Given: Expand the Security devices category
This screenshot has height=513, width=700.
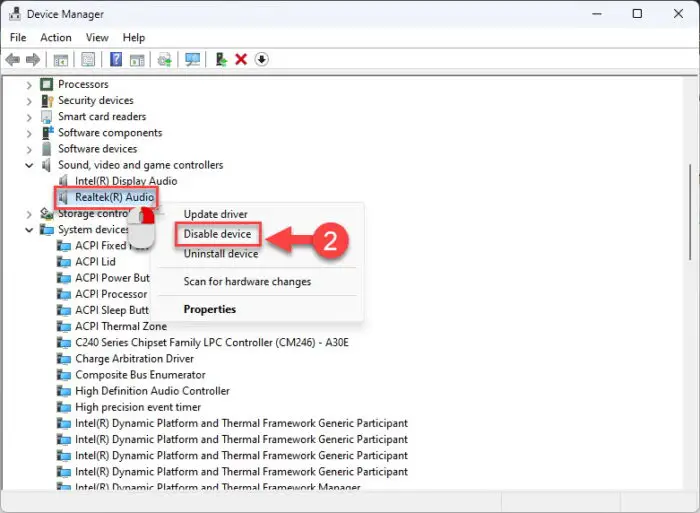Looking at the screenshot, I should (29, 101).
